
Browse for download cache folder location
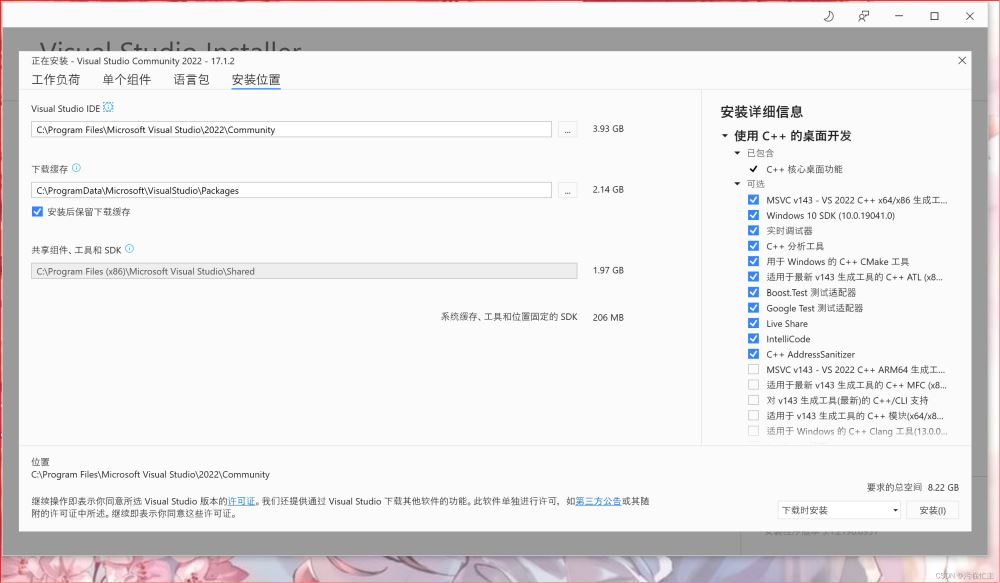pyautogui.click(x=567, y=190)
